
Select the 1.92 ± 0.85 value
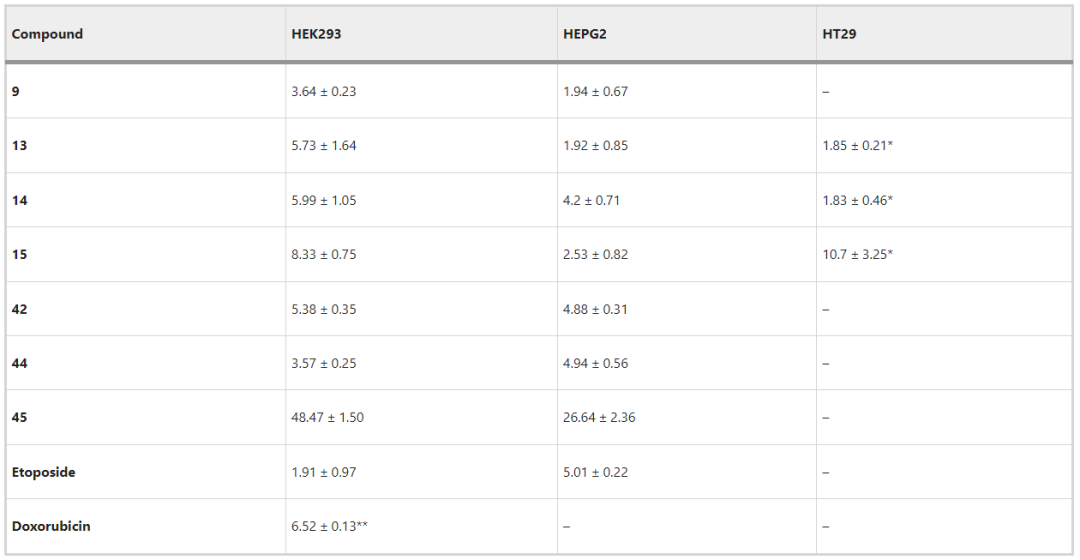(x=595, y=146)
